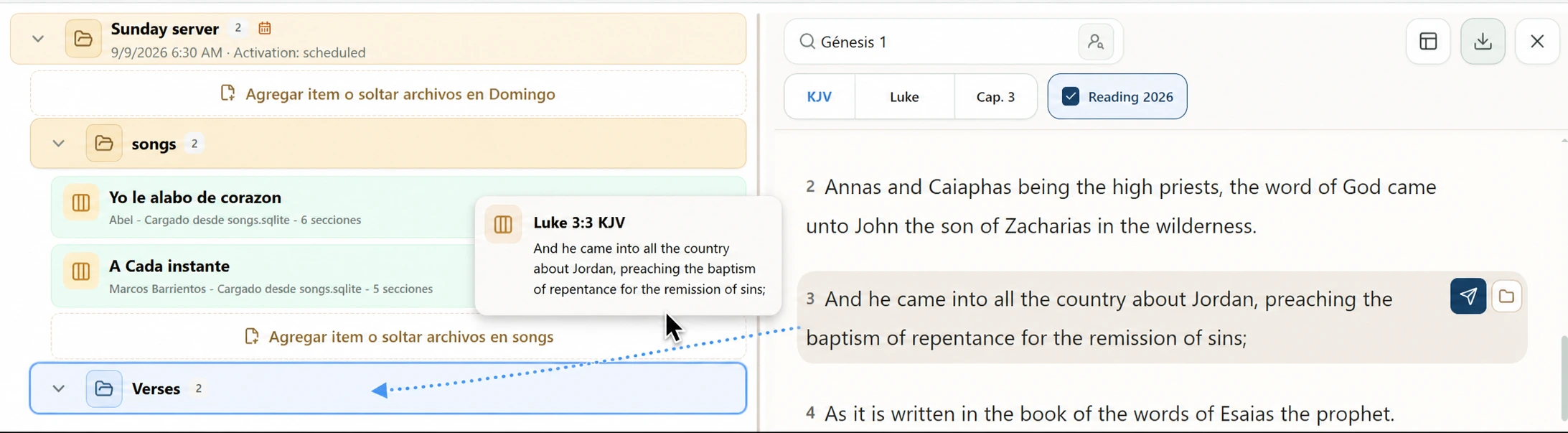Collapse the songs folder chevron

(59, 144)
